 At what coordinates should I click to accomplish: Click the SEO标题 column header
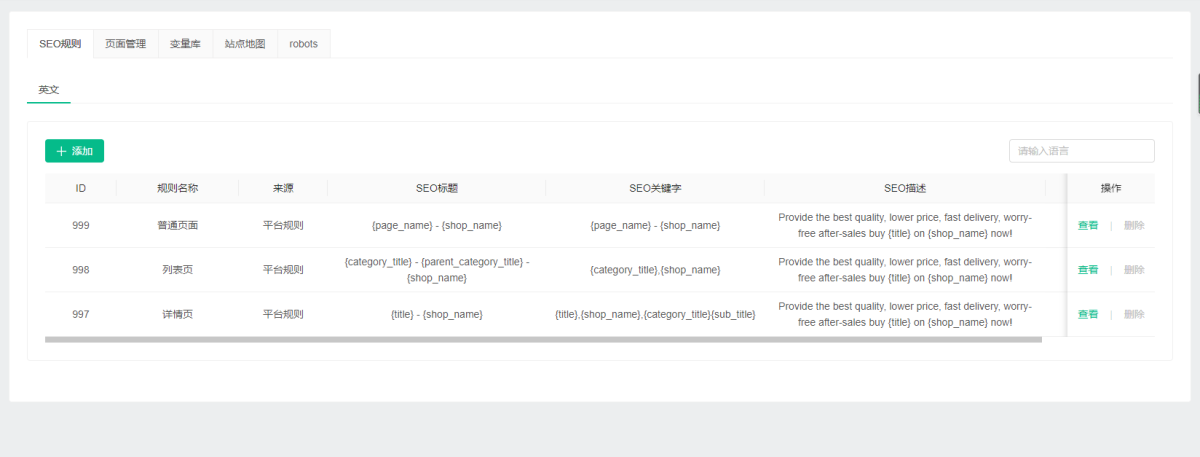(437, 188)
